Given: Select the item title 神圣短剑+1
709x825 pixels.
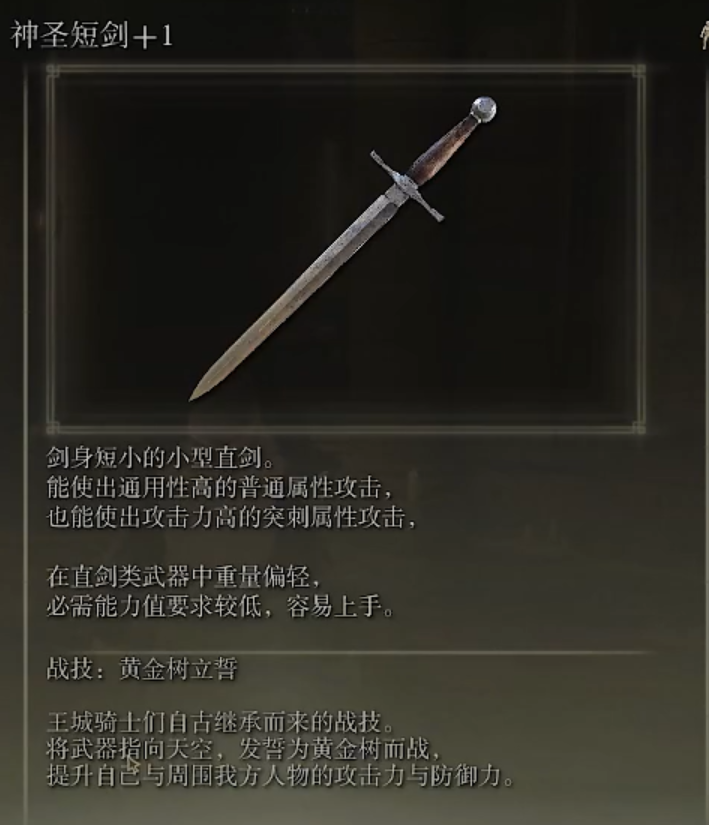Looking at the screenshot, I should pos(92,36).
